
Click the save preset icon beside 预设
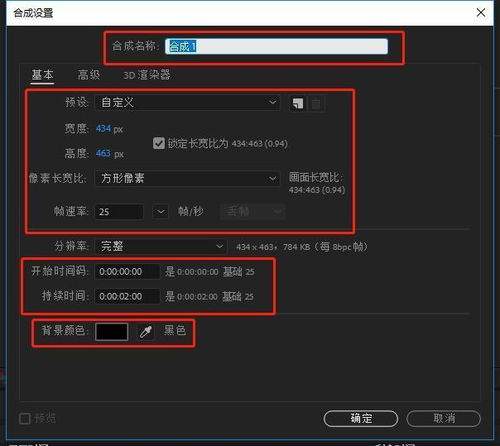coord(298,103)
